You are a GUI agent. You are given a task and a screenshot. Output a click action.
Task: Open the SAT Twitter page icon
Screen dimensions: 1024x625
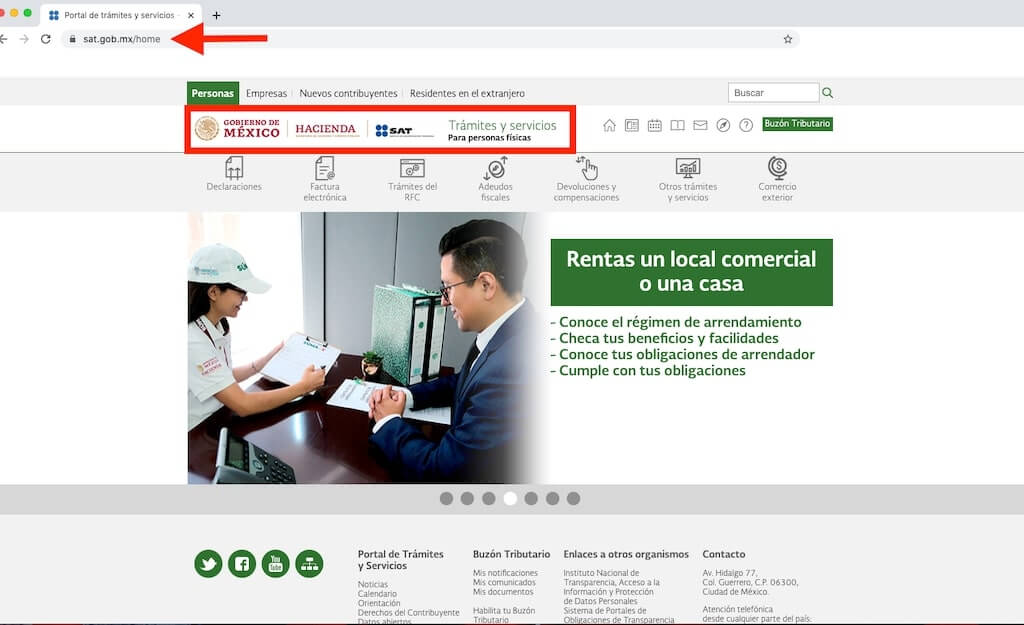tap(208, 564)
